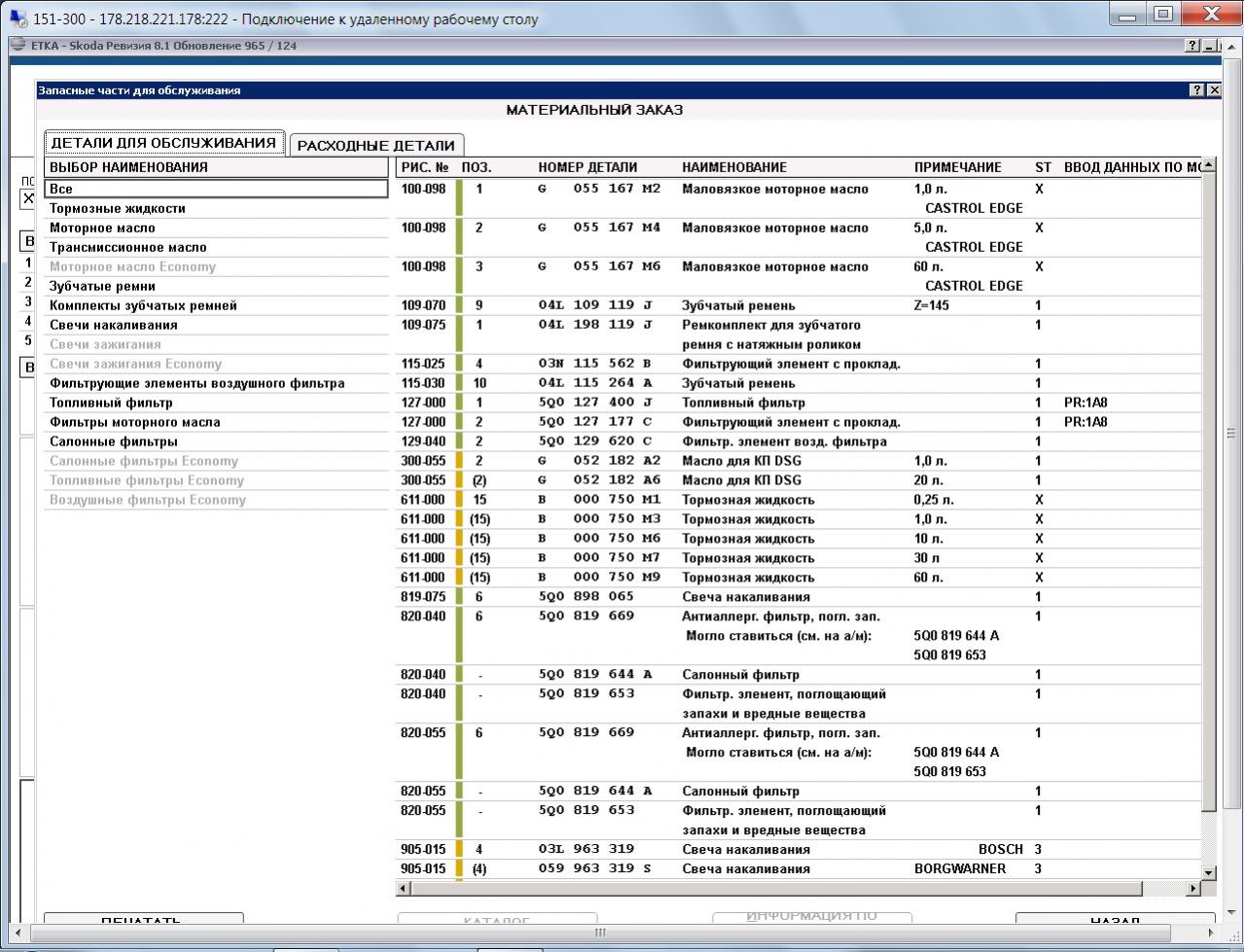This screenshot has height=952, width=1244.
Task: Switch to the РАСХОДНЫЕ ДЕТАЛИ tab
Action: coord(376,145)
